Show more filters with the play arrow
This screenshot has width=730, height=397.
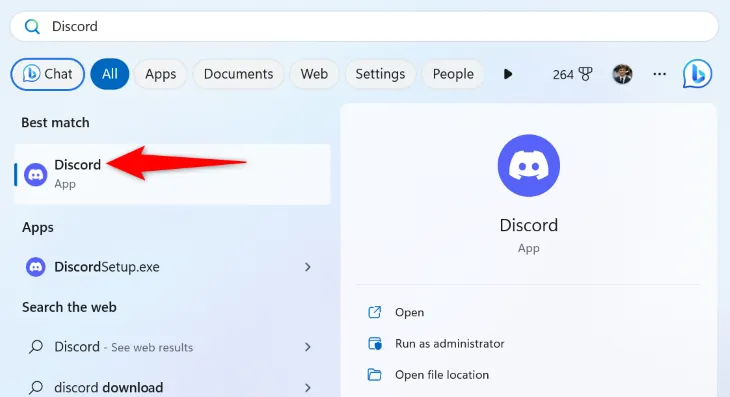click(x=508, y=74)
